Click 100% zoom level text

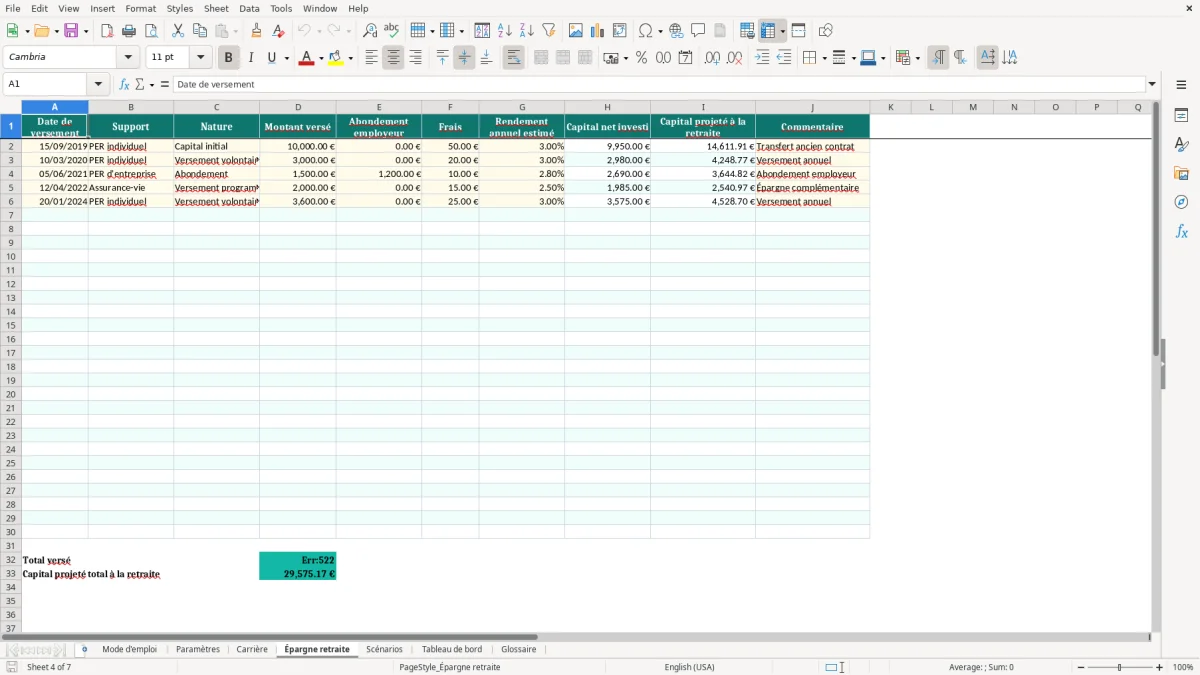[1183, 667]
